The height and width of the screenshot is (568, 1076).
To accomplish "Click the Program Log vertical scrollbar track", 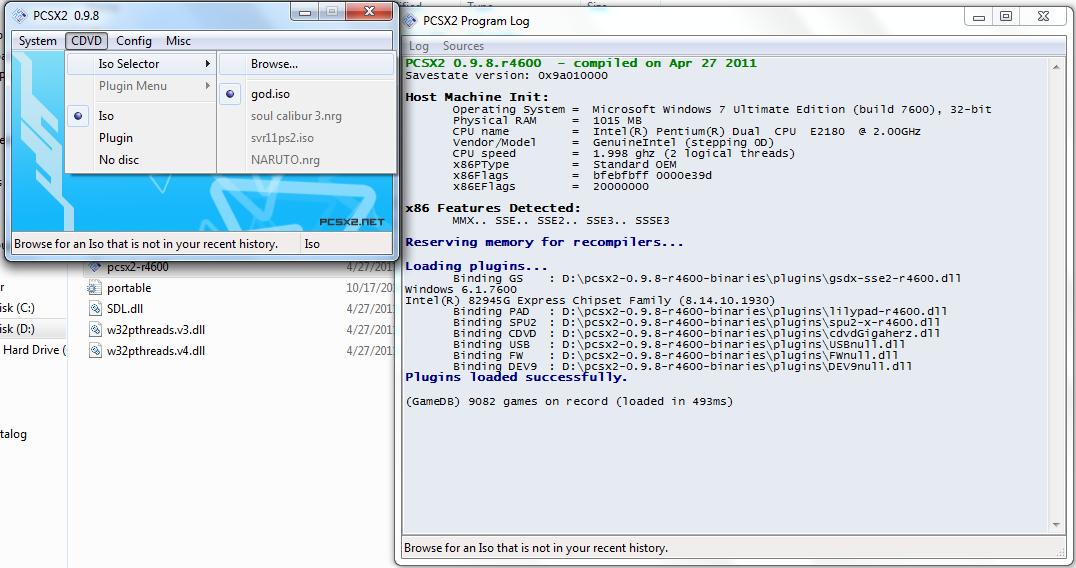I will click(1056, 295).
